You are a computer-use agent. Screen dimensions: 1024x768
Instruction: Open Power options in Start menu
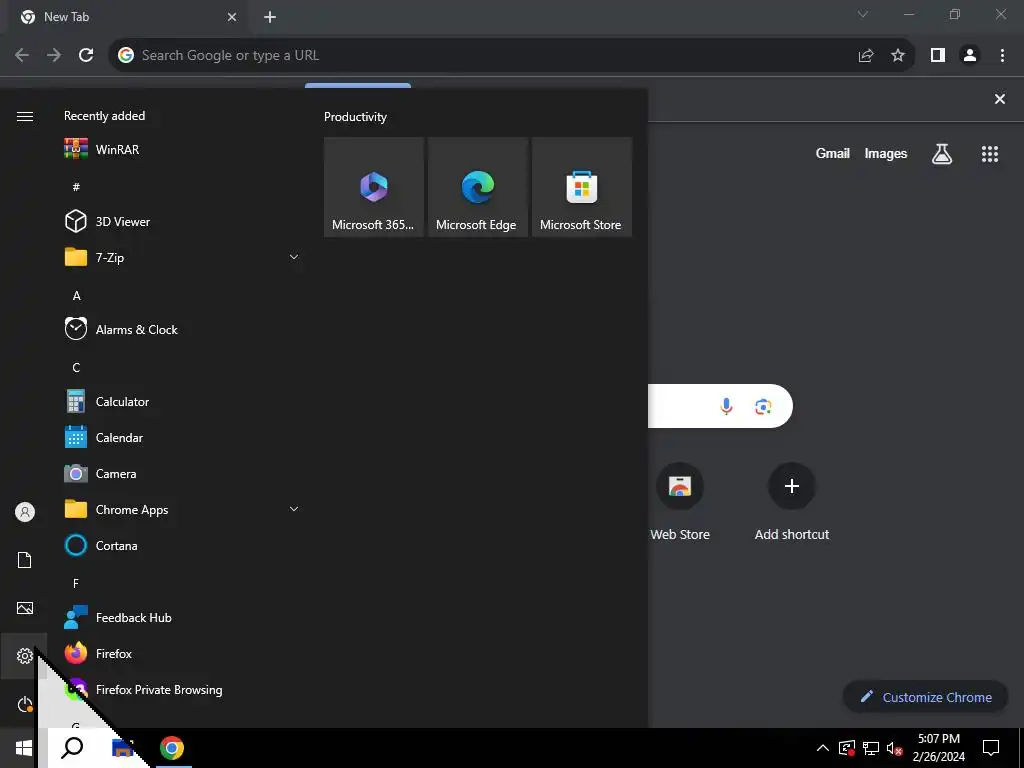[x=24, y=704]
